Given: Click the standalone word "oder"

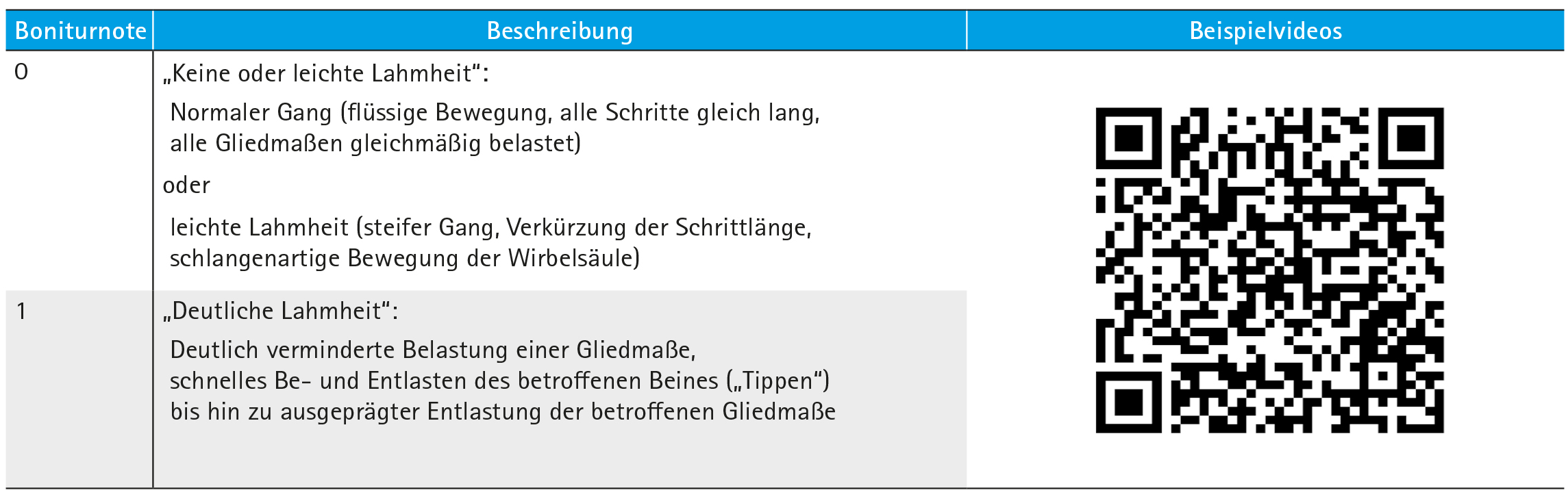Looking at the screenshot, I should pyautogui.click(x=186, y=185).
